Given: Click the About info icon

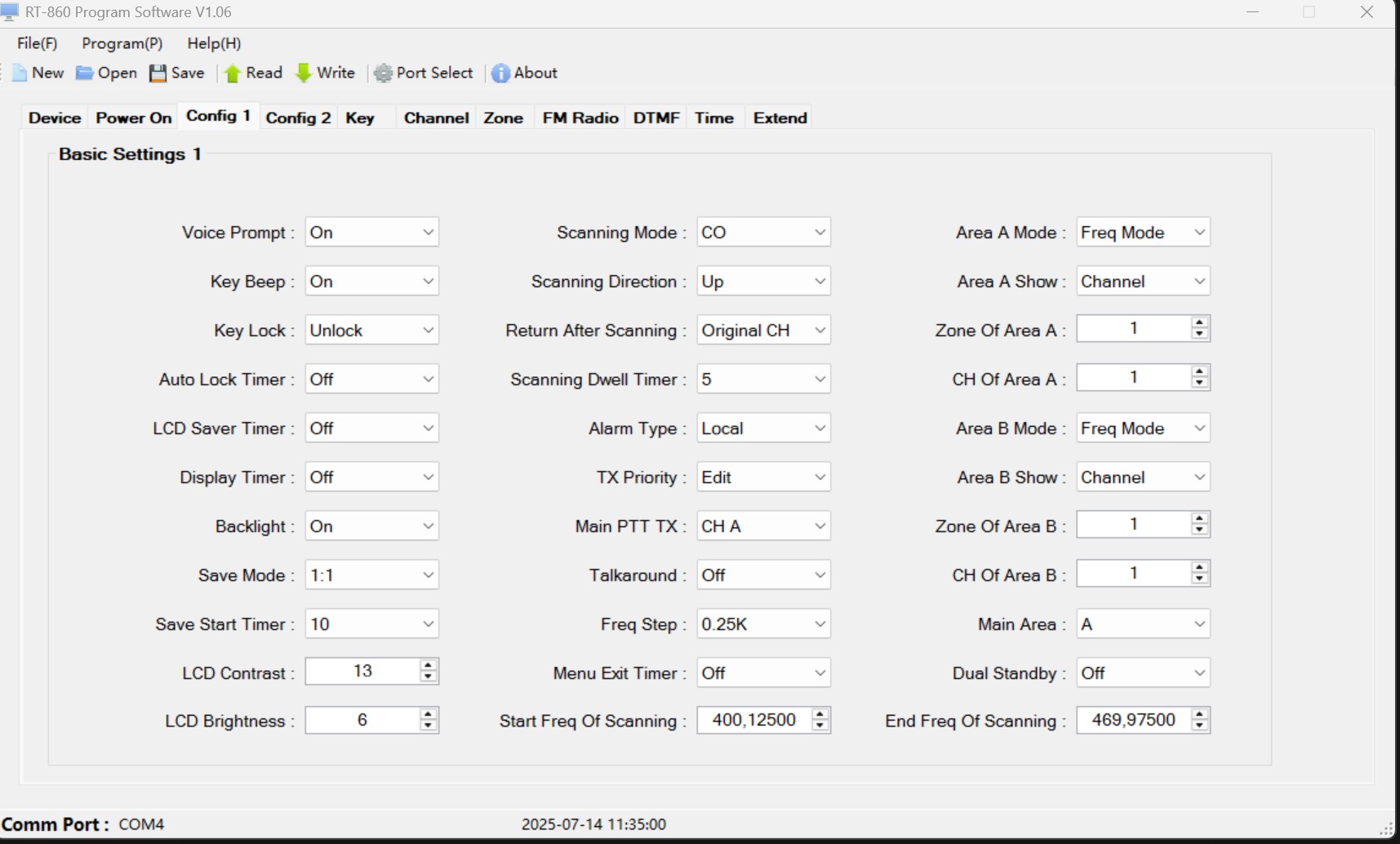Looking at the screenshot, I should (x=500, y=73).
